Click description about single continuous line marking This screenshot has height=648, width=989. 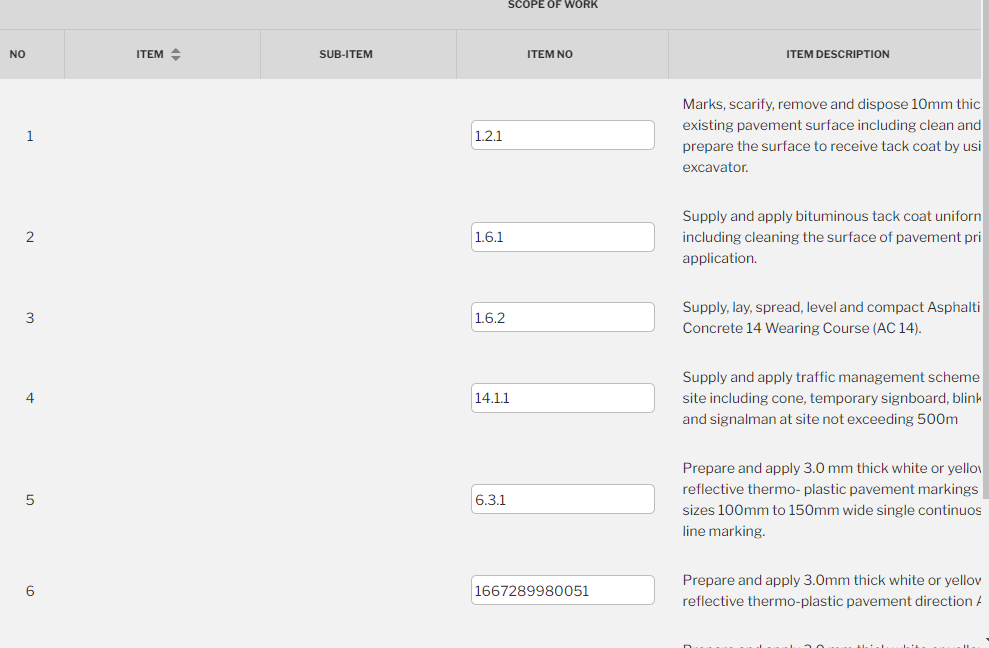(x=831, y=500)
